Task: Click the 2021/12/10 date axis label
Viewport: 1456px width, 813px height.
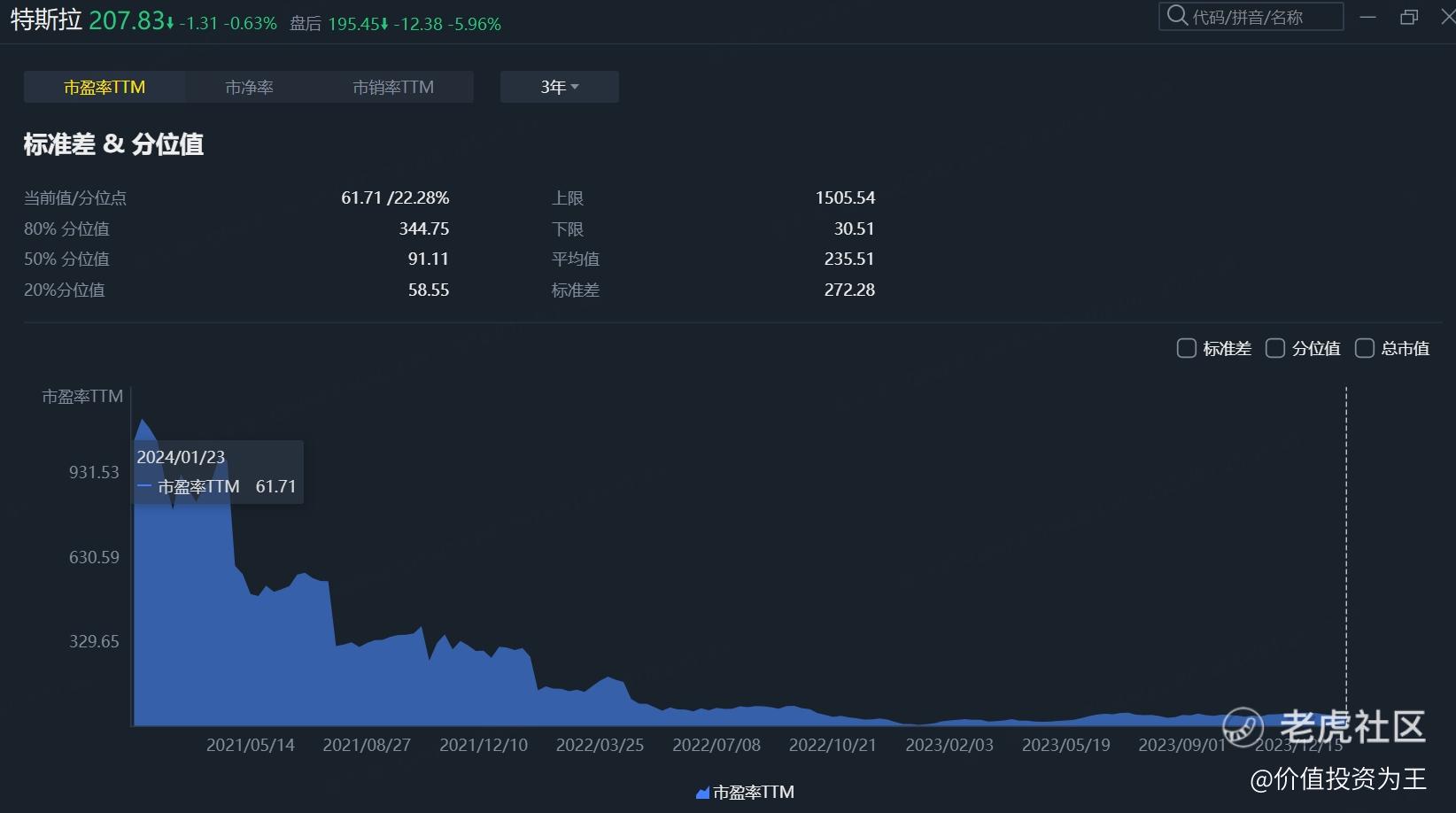Action: pyautogui.click(x=484, y=745)
